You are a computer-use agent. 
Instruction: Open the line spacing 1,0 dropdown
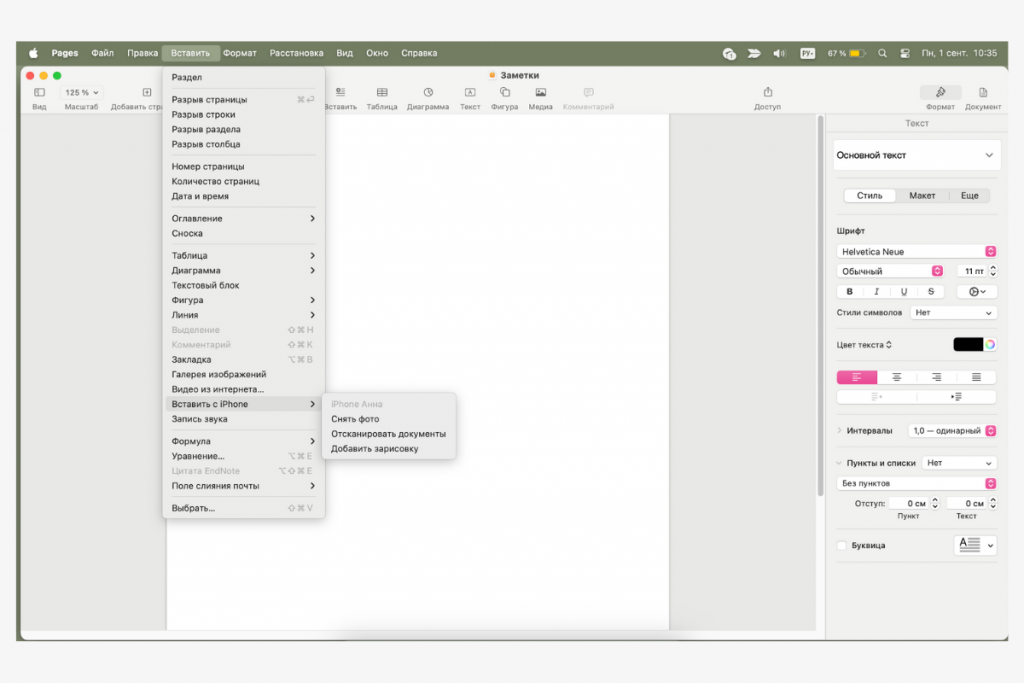point(952,431)
